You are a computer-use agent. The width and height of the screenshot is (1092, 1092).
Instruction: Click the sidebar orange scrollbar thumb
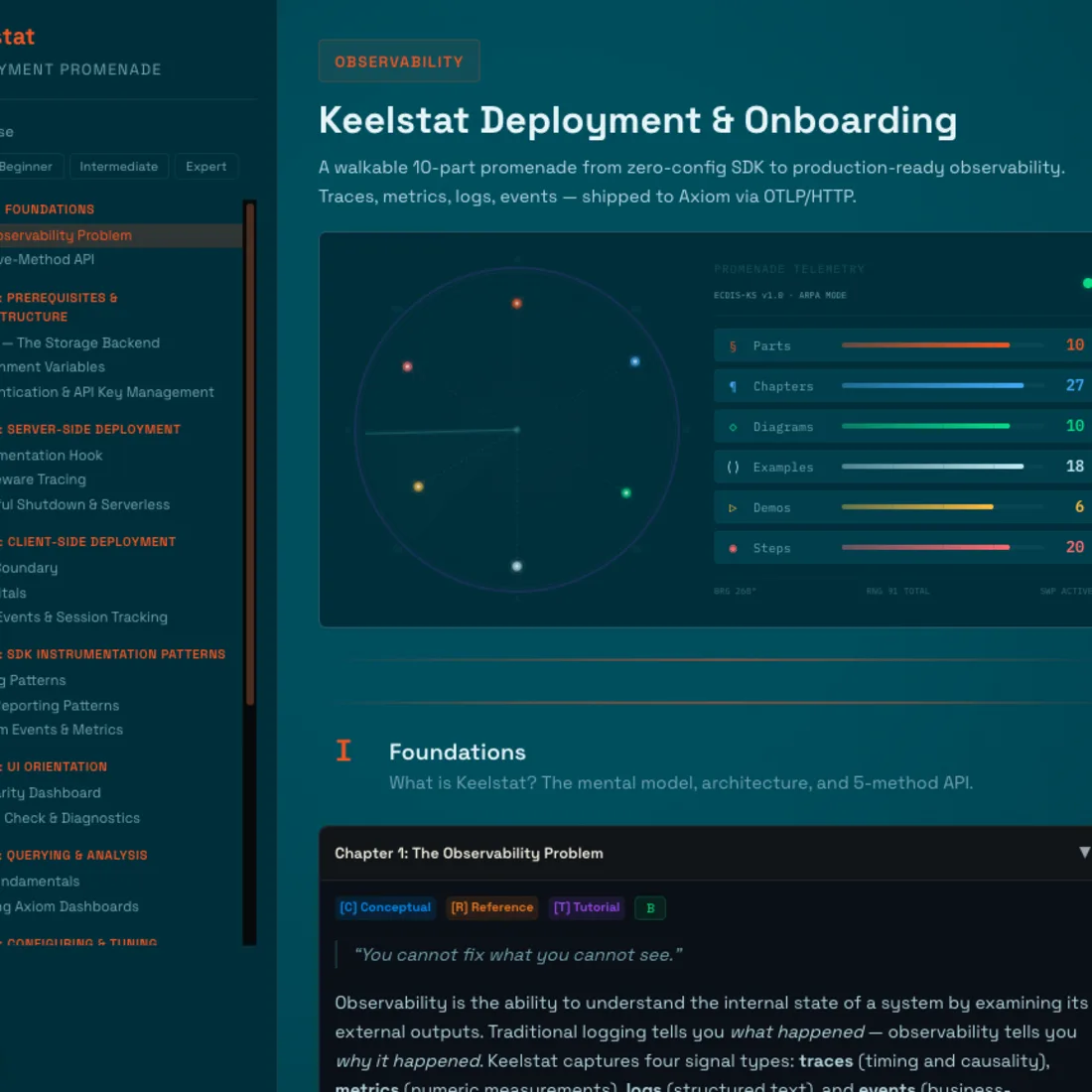[x=250, y=453]
